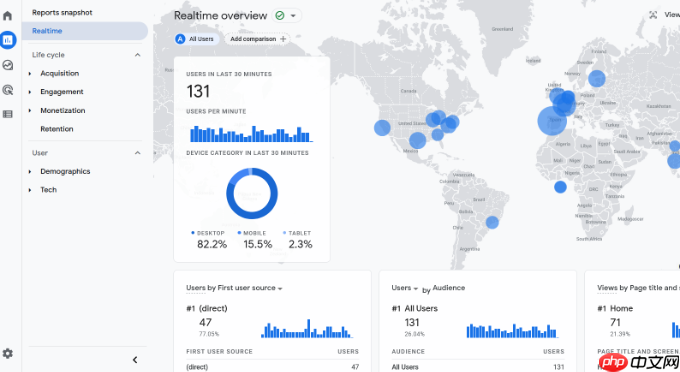This screenshot has height=372, width=680.
Task: Collapse the Life cycle section
Action: [137, 55]
